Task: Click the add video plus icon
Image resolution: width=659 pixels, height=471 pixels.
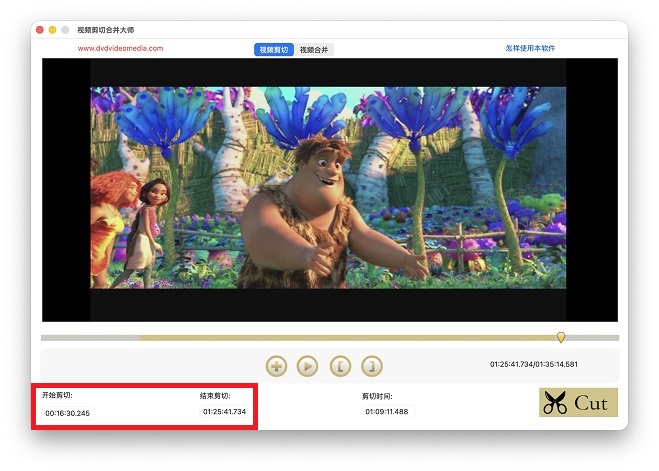Action: point(277,366)
